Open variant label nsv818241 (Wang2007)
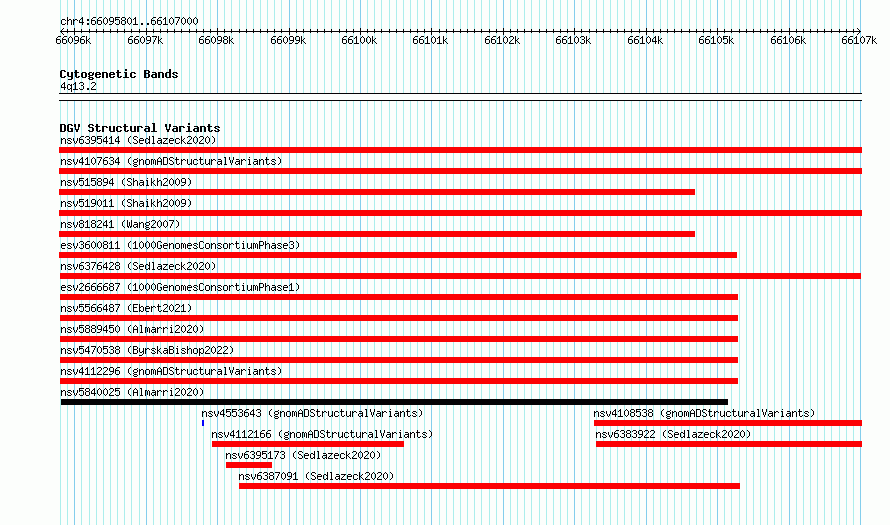The width and height of the screenshot is (890, 525). [120, 224]
